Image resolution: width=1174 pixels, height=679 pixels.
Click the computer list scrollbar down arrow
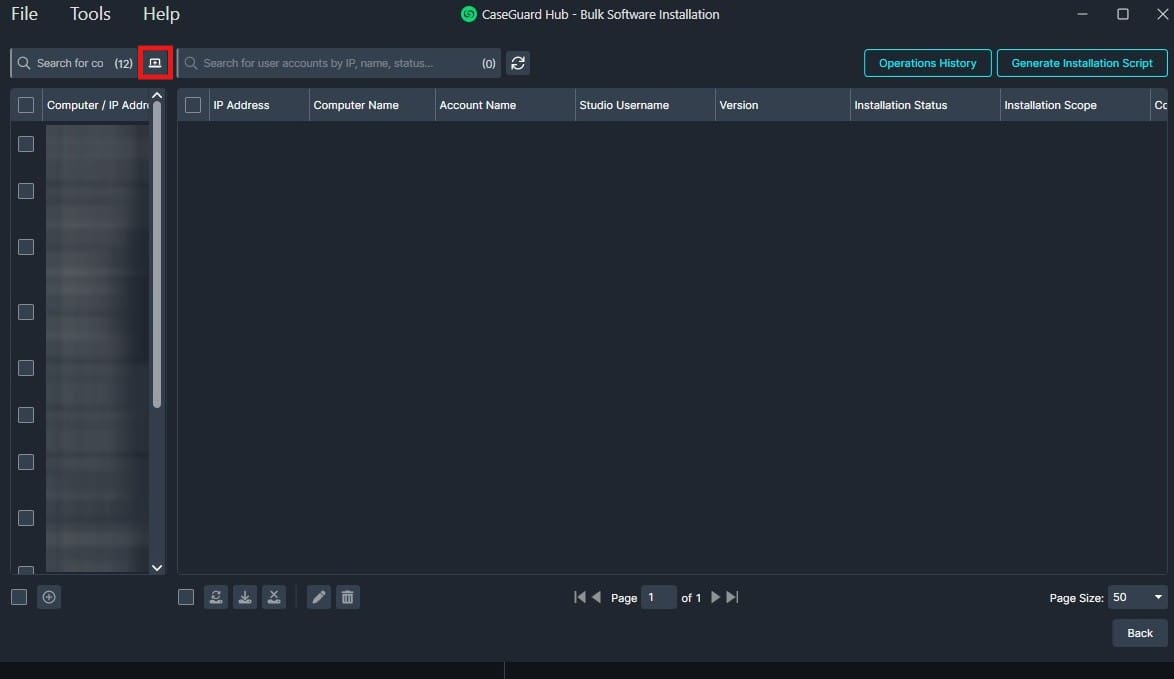click(x=157, y=567)
